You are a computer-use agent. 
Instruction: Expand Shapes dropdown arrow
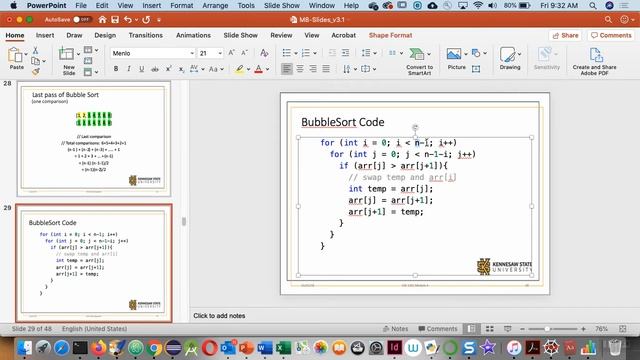(485, 53)
